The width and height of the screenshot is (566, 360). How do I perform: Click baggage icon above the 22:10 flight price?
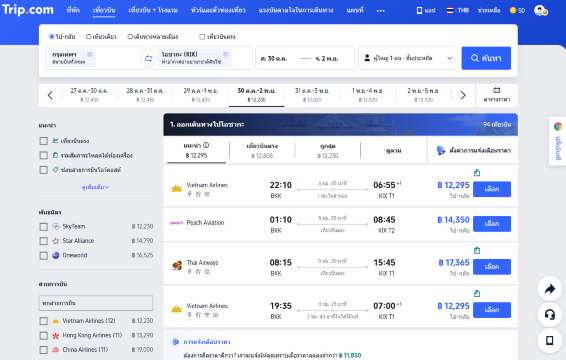point(477,173)
